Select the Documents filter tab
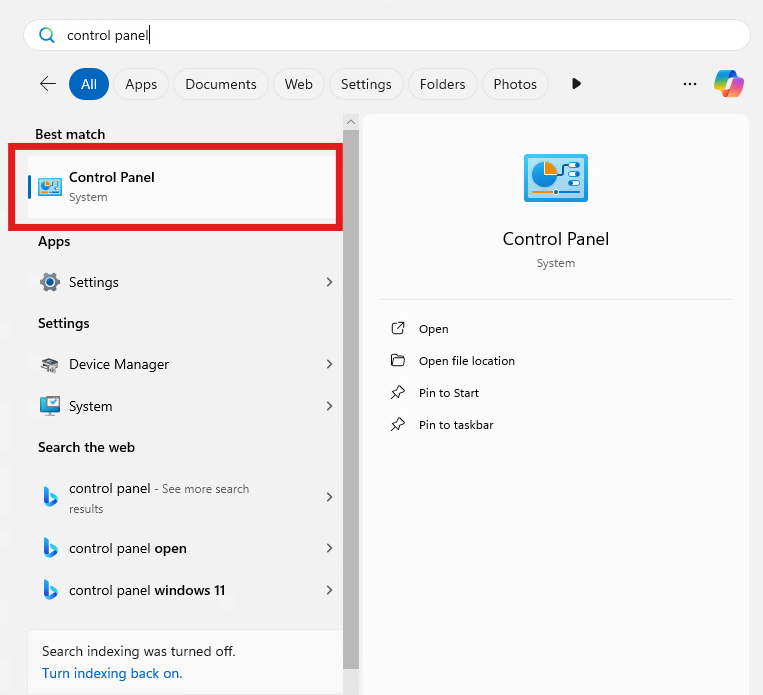763x695 pixels. (221, 84)
